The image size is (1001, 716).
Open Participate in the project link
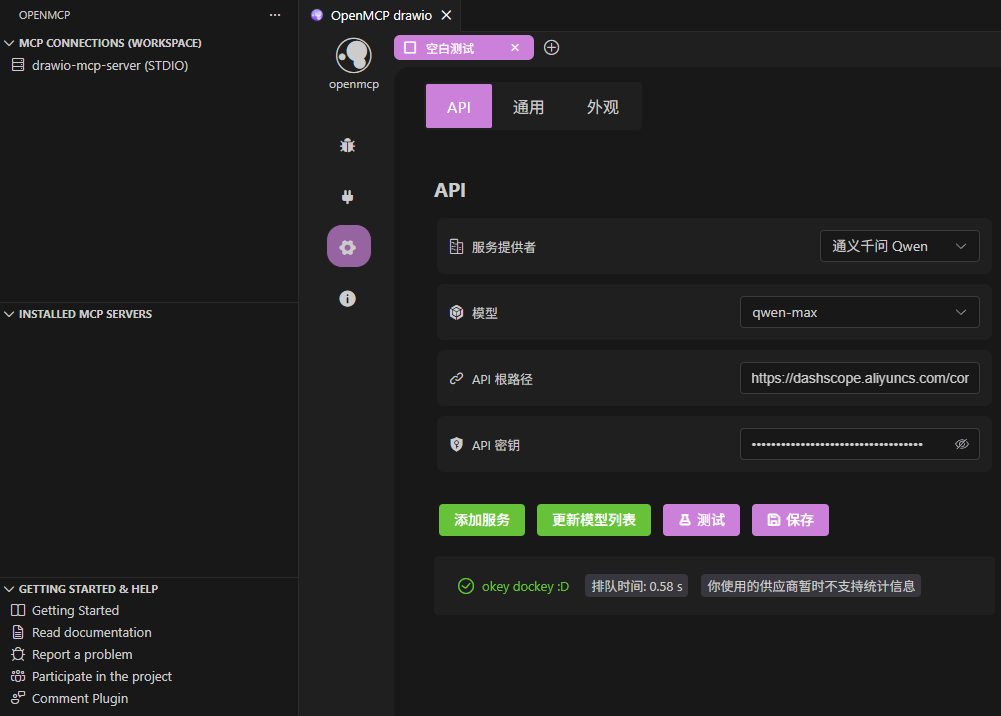(x=102, y=676)
